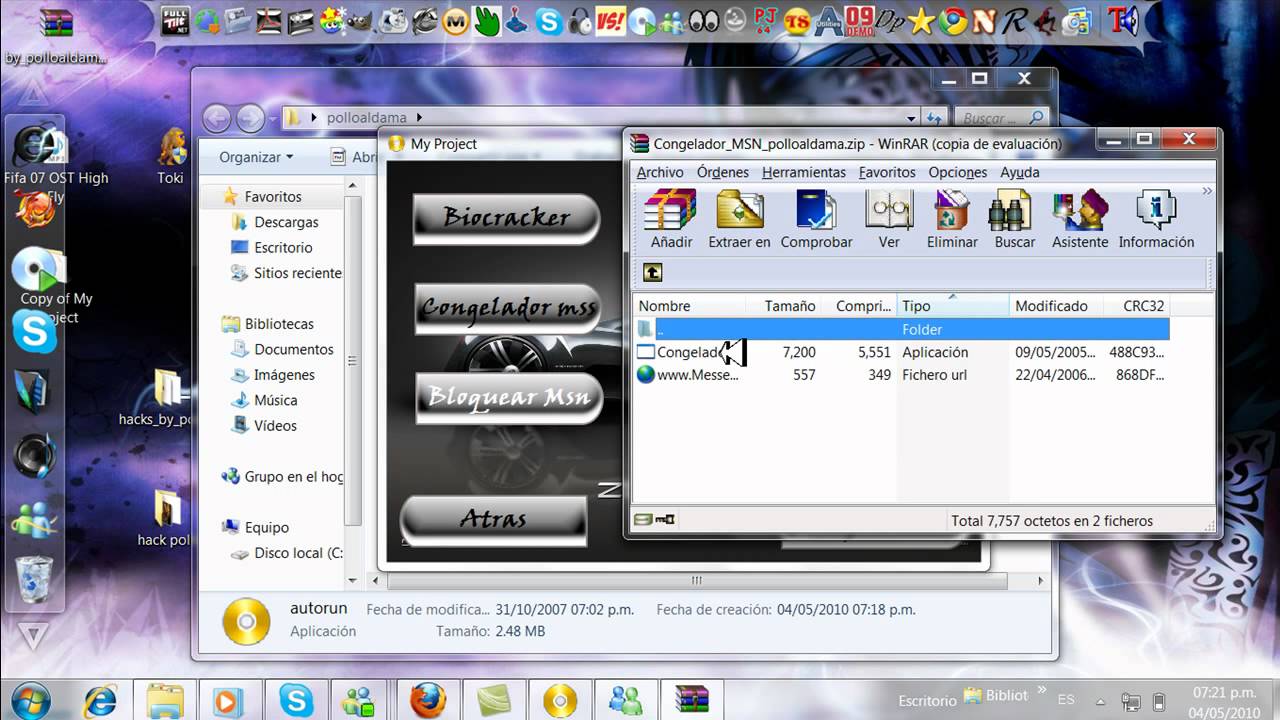The image size is (1280, 720).
Task: Open the Skype icon in the taskbar
Action: [296, 699]
